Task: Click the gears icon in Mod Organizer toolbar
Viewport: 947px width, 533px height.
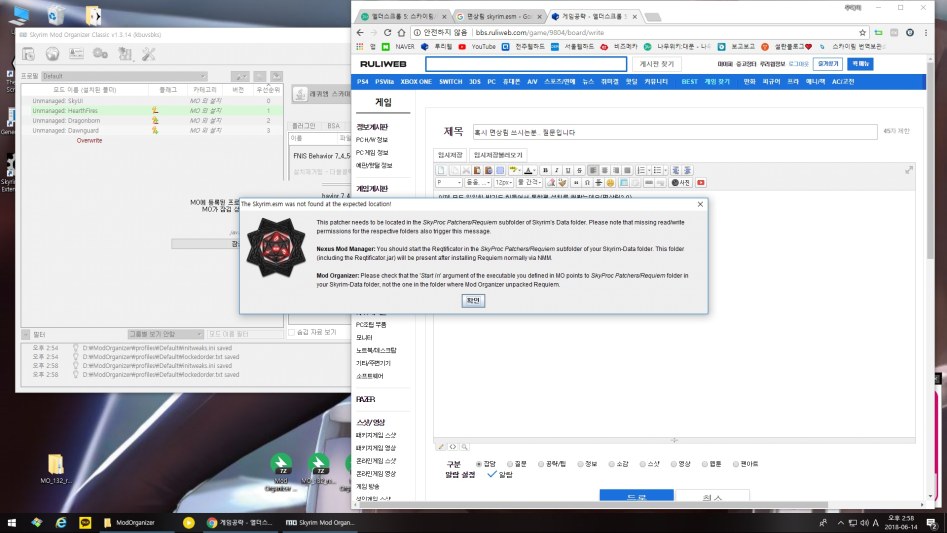Action: (99, 53)
